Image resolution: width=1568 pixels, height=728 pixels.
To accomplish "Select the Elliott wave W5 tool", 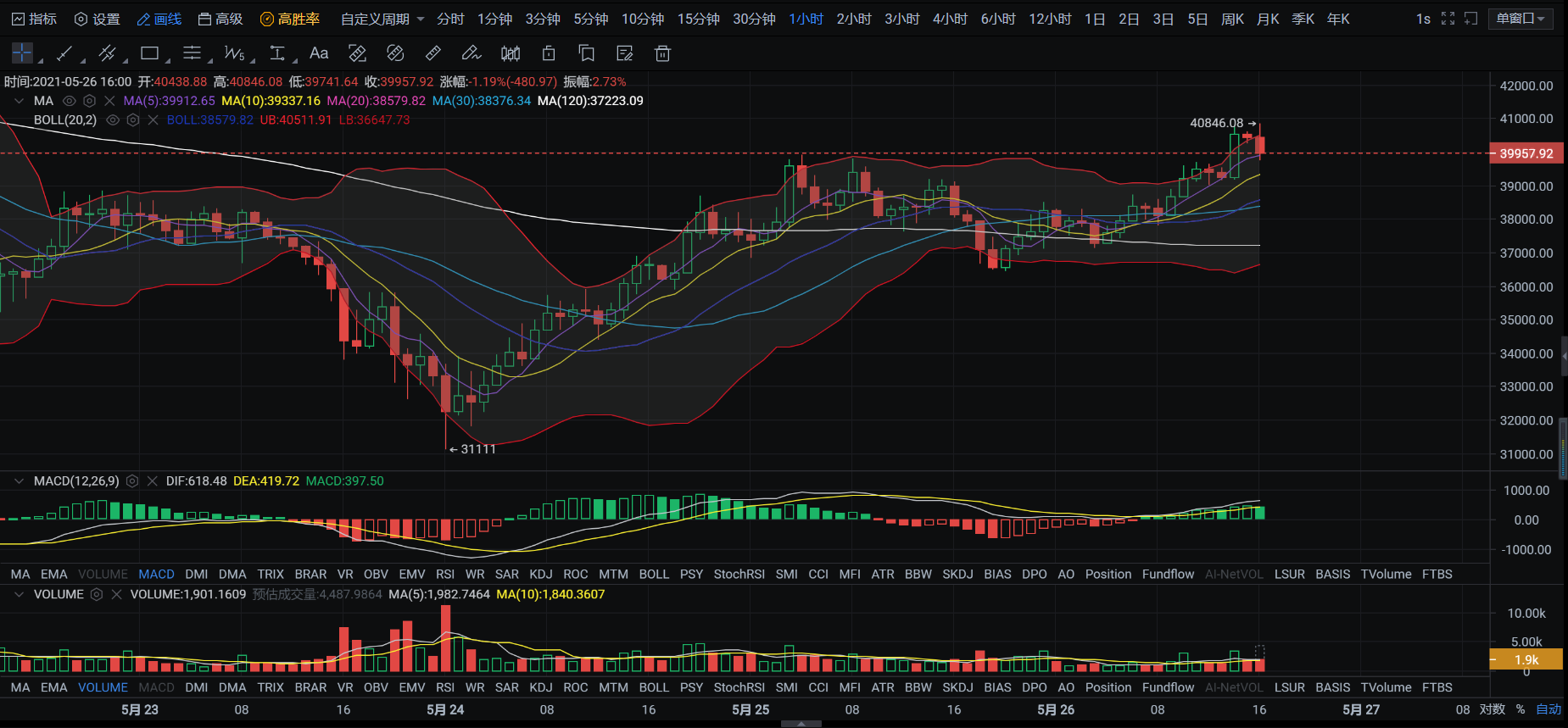I will (234, 53).
